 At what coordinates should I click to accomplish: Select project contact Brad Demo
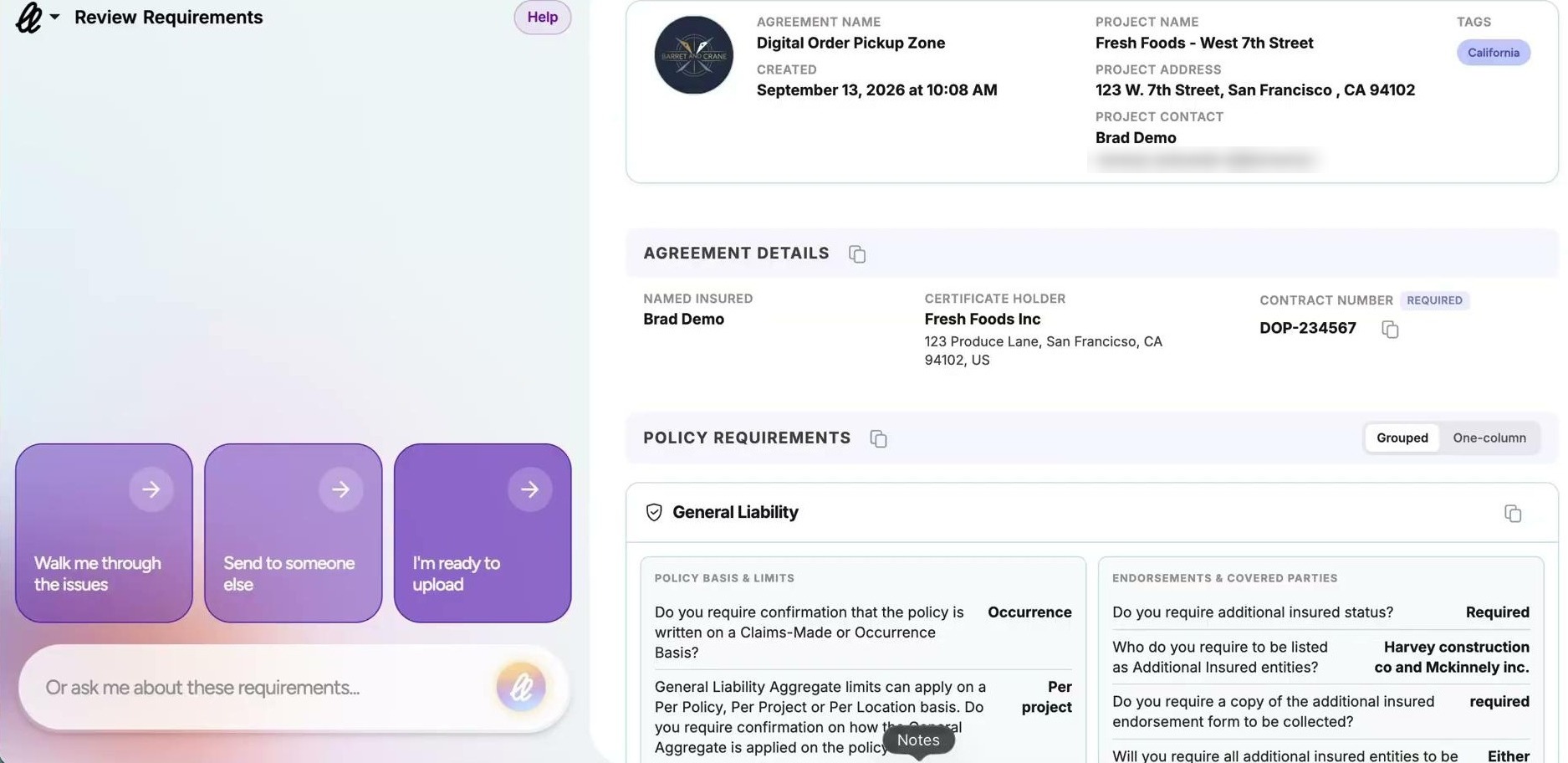pyautogui.click(x=1136, y=137)
